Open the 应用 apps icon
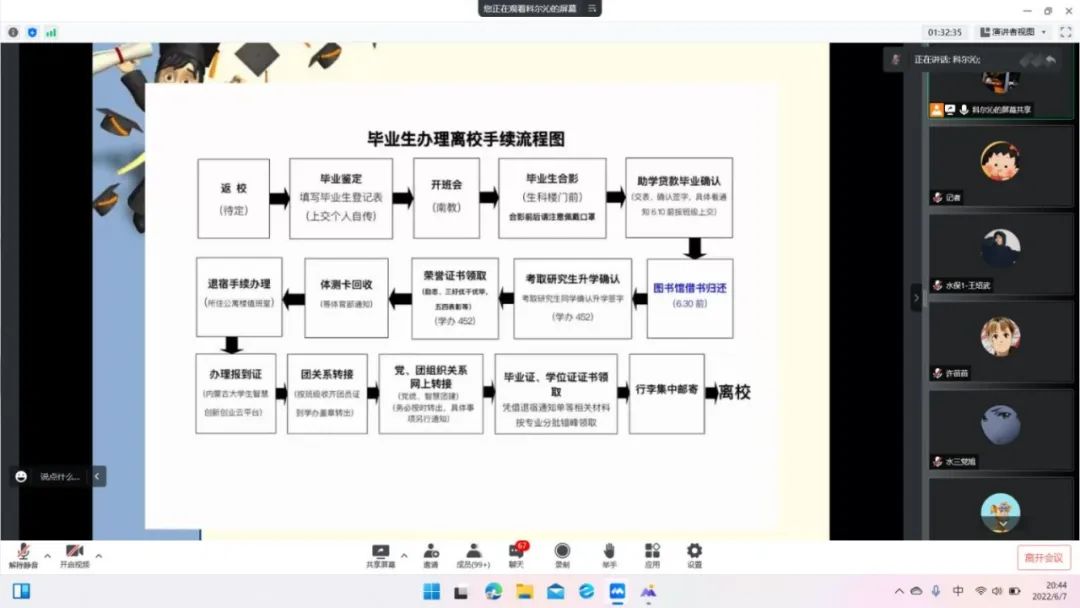 [x=652, y=555]
